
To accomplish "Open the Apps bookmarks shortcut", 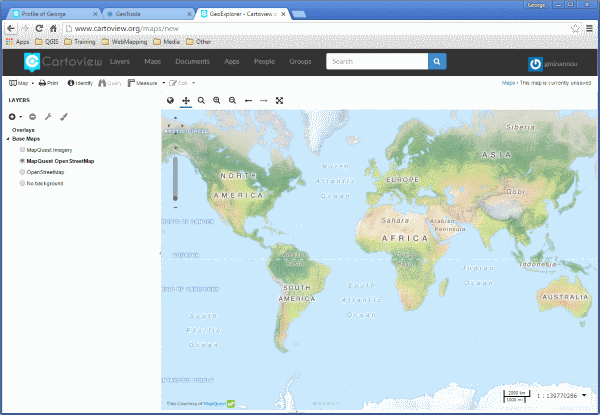I will pyautogui.click(x=18, y=42).
